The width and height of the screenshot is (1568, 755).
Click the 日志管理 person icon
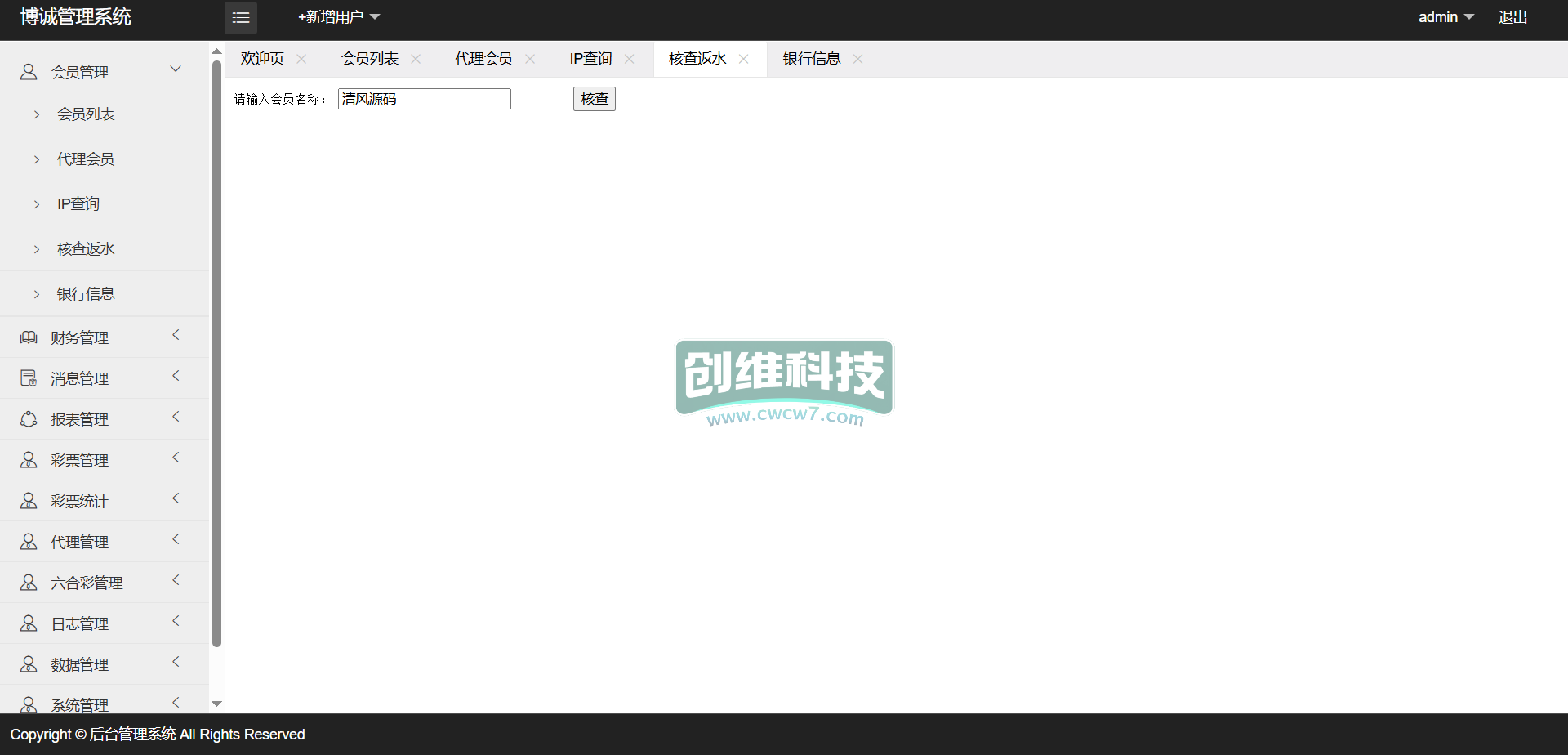pyautogui.click(x=29, y=623)
